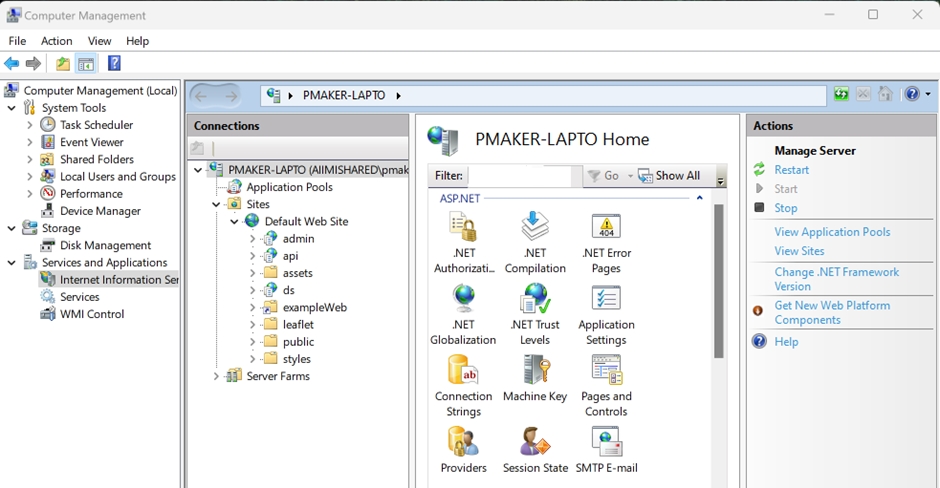This screenshot has height=488, width=940.
Task: Expand the Server Farms node
Action: click(x=216, y=377)
